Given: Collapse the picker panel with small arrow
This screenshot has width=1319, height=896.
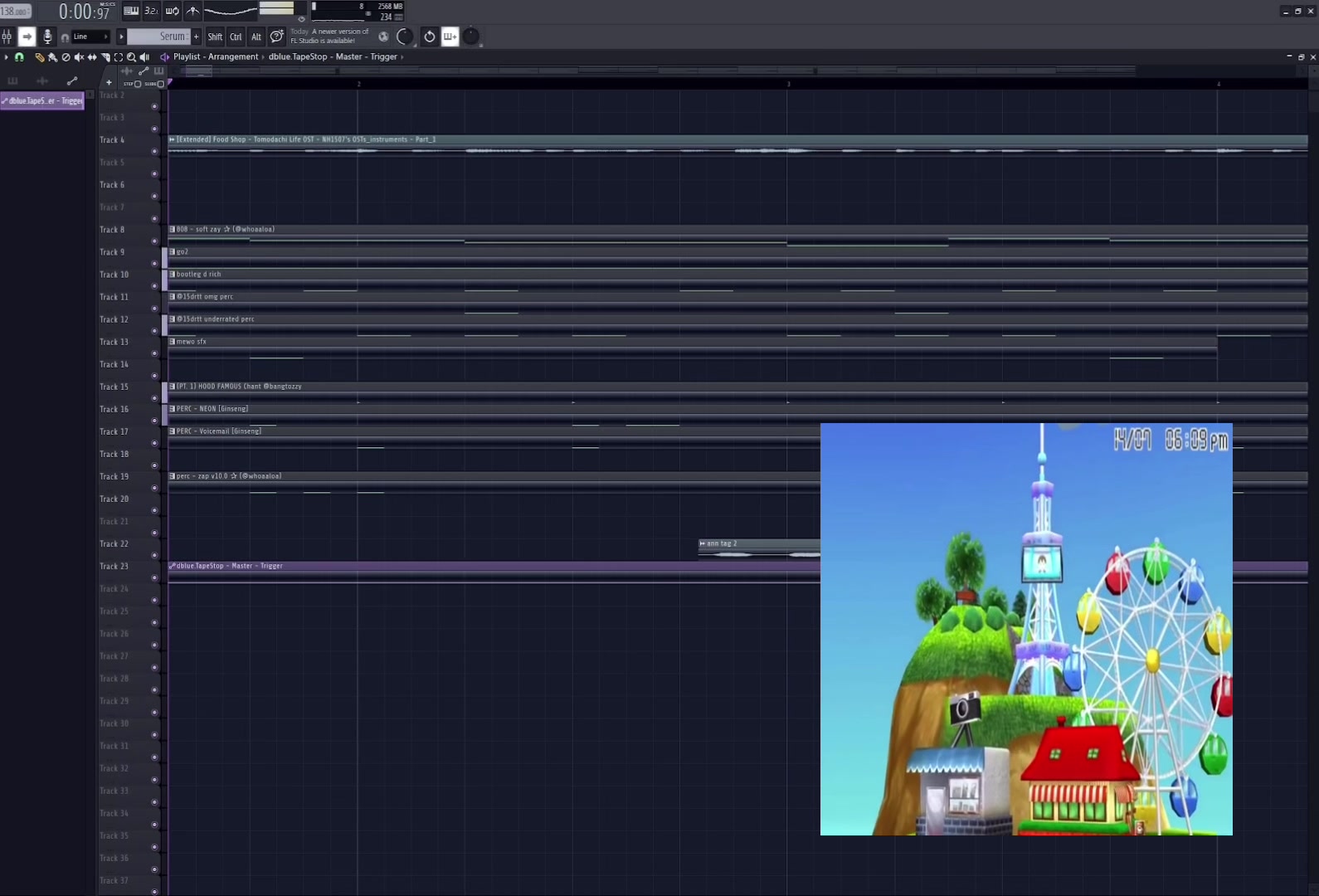Looking at the screenshot, I should [x=90, y=95].
